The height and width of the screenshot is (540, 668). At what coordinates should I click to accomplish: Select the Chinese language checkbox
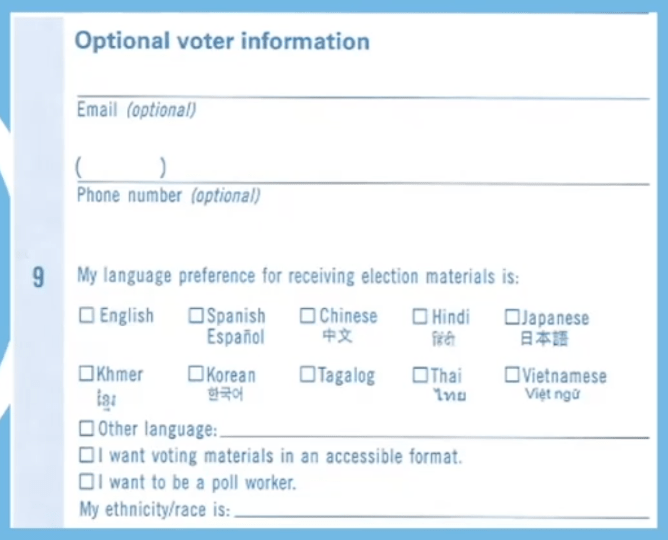pos(307,316)
